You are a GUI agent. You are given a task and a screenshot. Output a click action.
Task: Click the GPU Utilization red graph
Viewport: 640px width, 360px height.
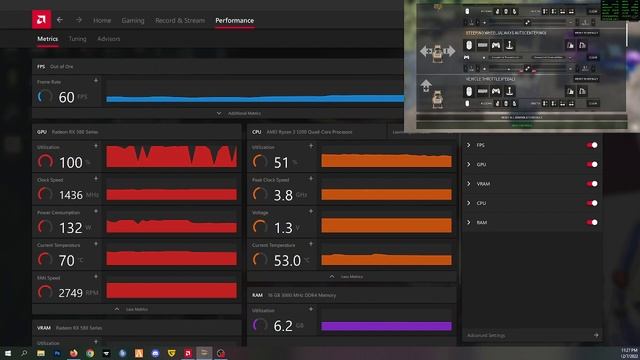click(x=171, y=156)
